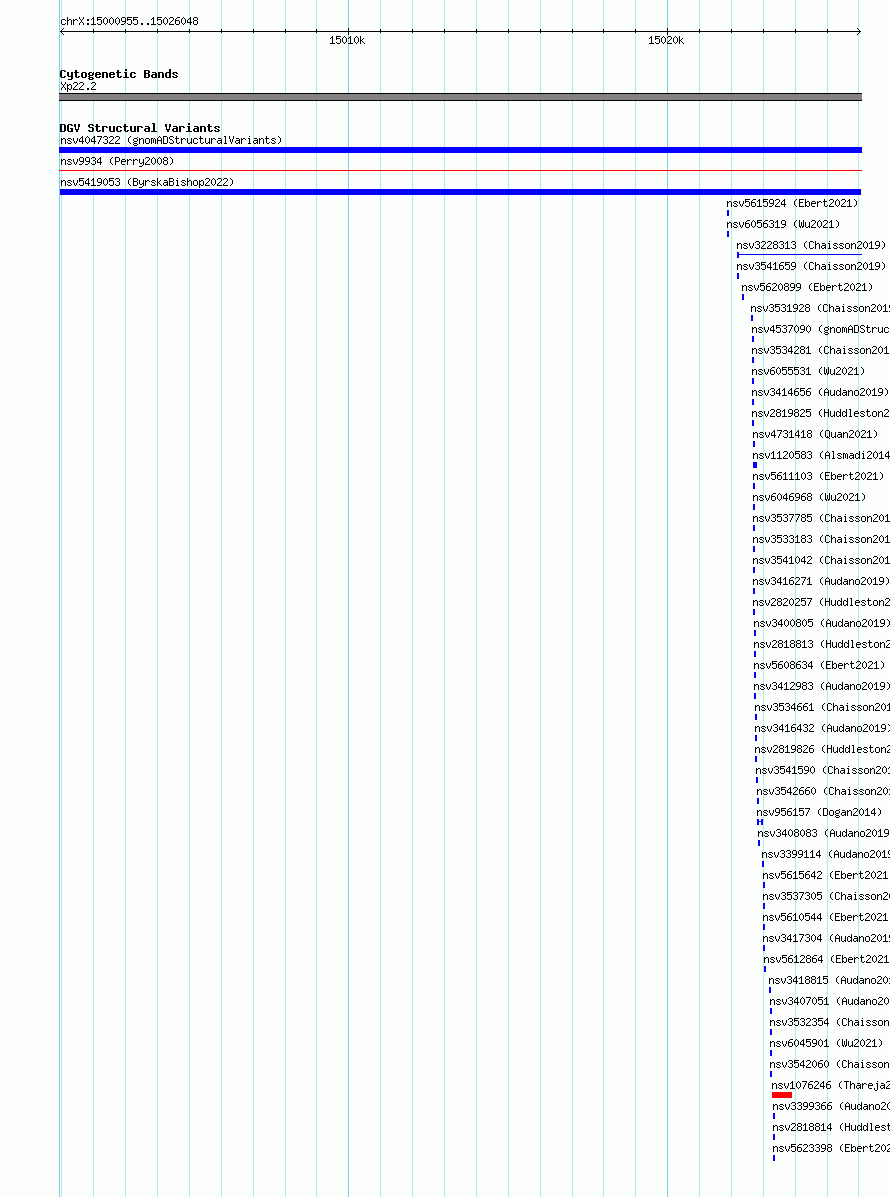Open variant nsv6055531 (Wu2021)
Screen dimensions: 890x1197
pos(808,371)
